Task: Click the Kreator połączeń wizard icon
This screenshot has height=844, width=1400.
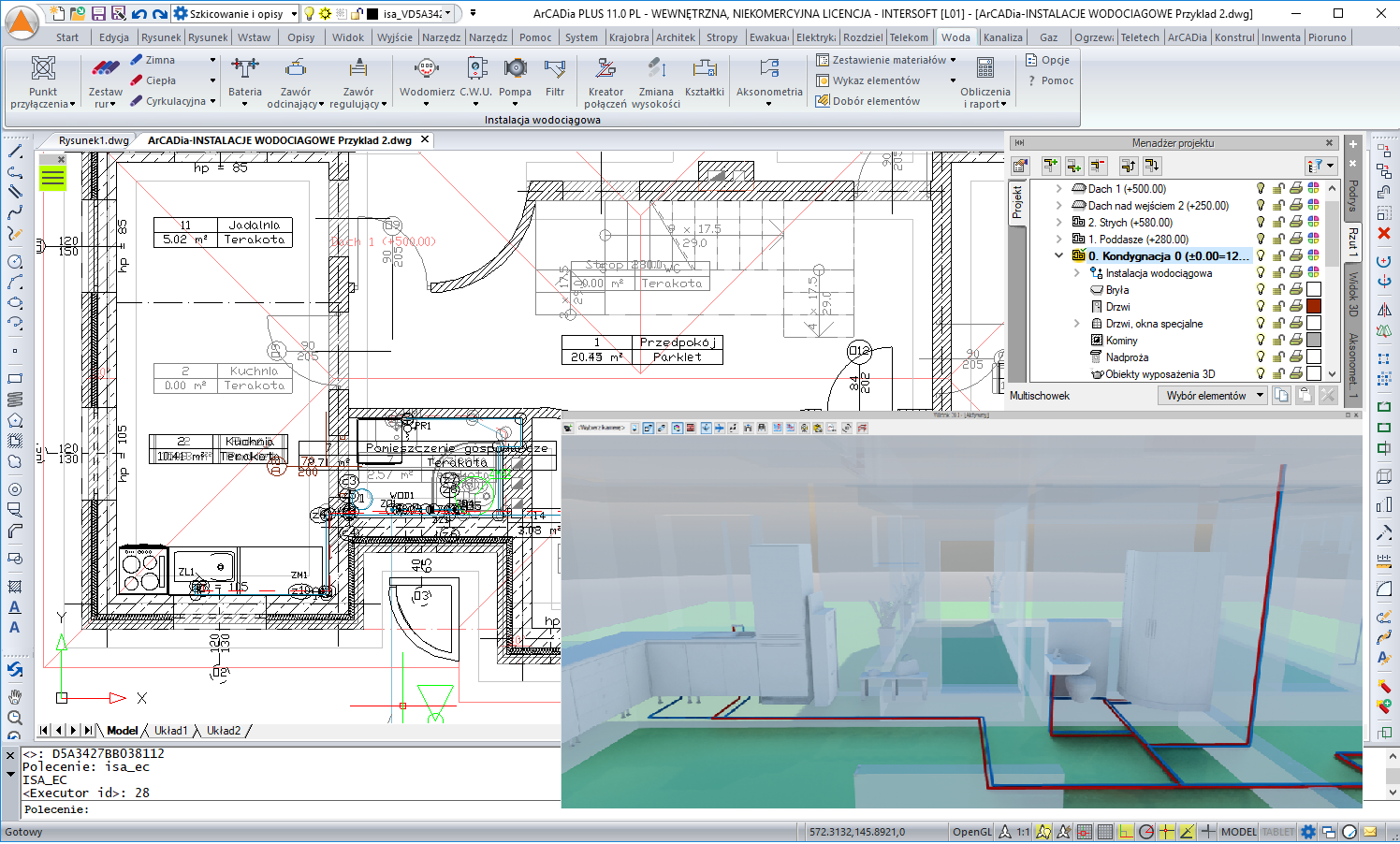Action: pyautogui.click(x=605, y=69)
